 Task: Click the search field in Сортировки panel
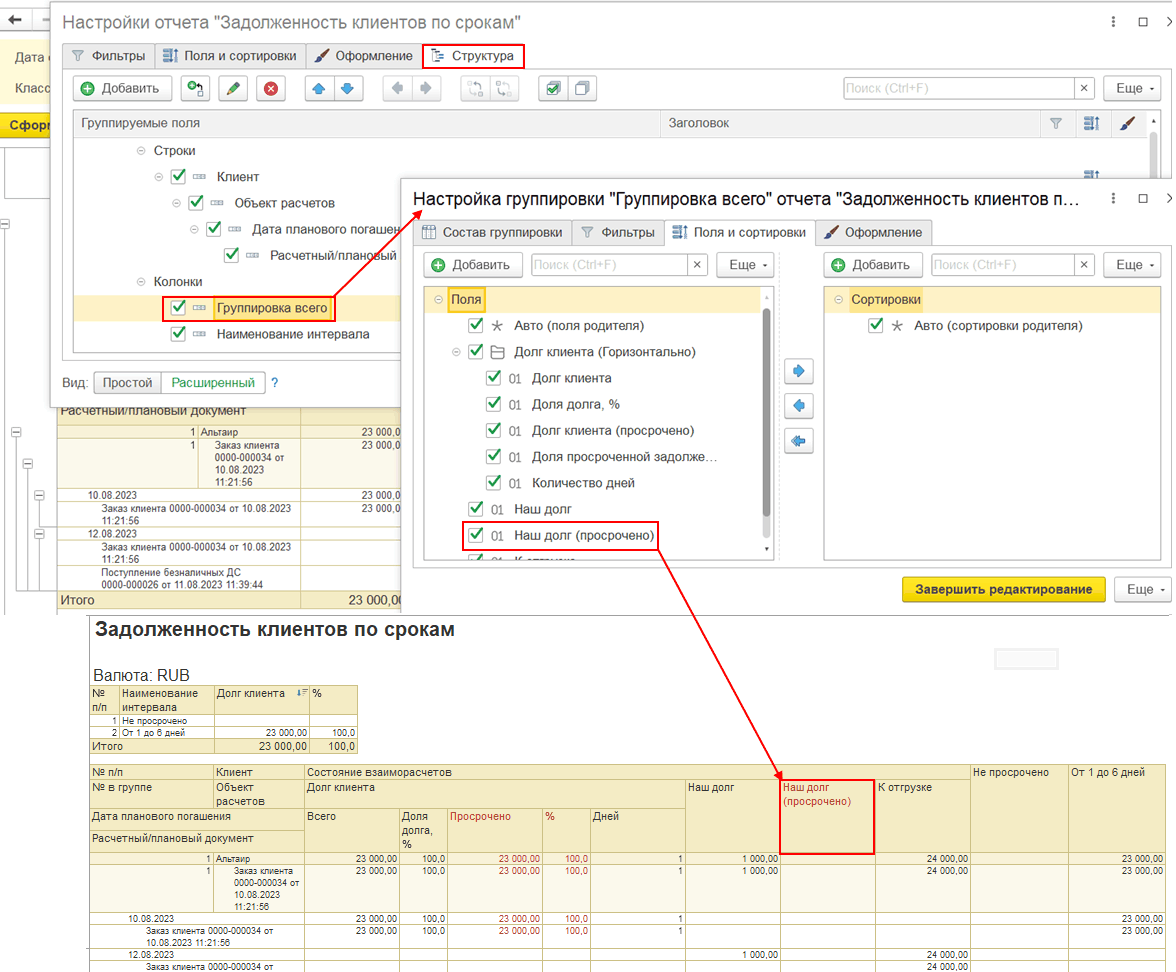click(x=1004, y=265)
